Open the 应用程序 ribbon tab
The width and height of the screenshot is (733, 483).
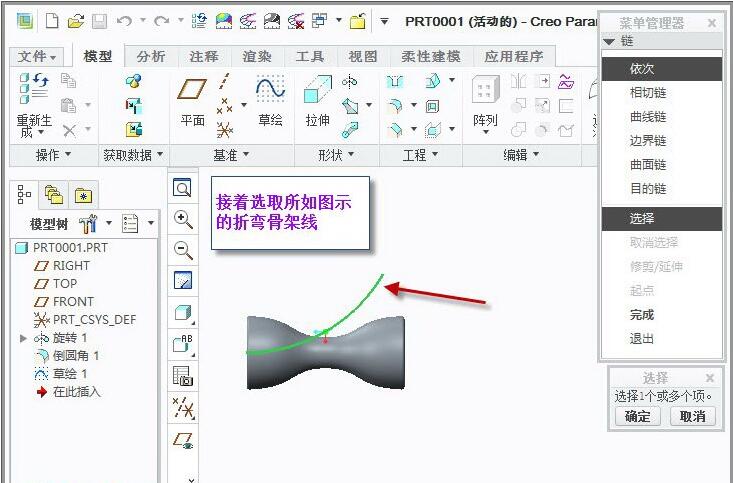(514, 56)
